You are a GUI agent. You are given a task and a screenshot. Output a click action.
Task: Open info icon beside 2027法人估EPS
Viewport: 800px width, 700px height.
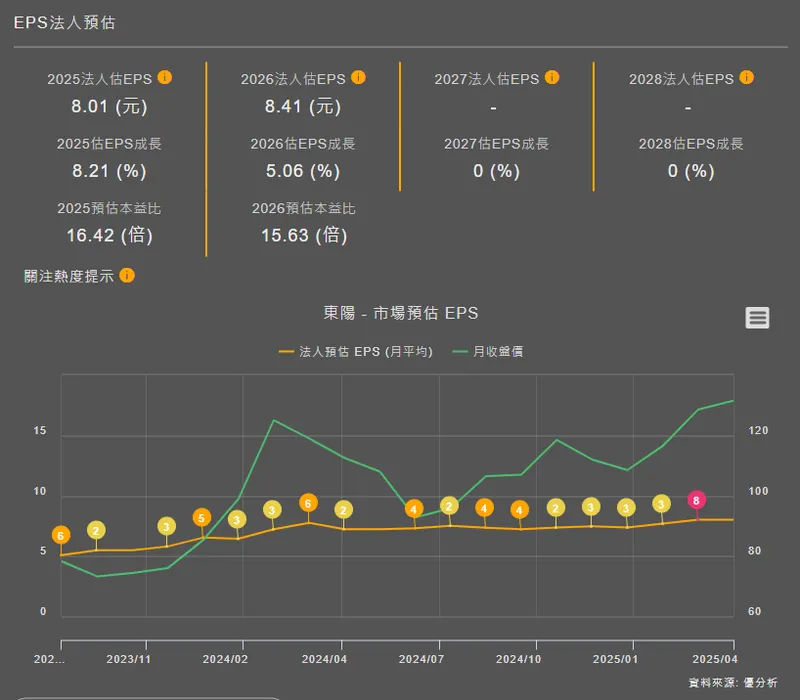552,78
